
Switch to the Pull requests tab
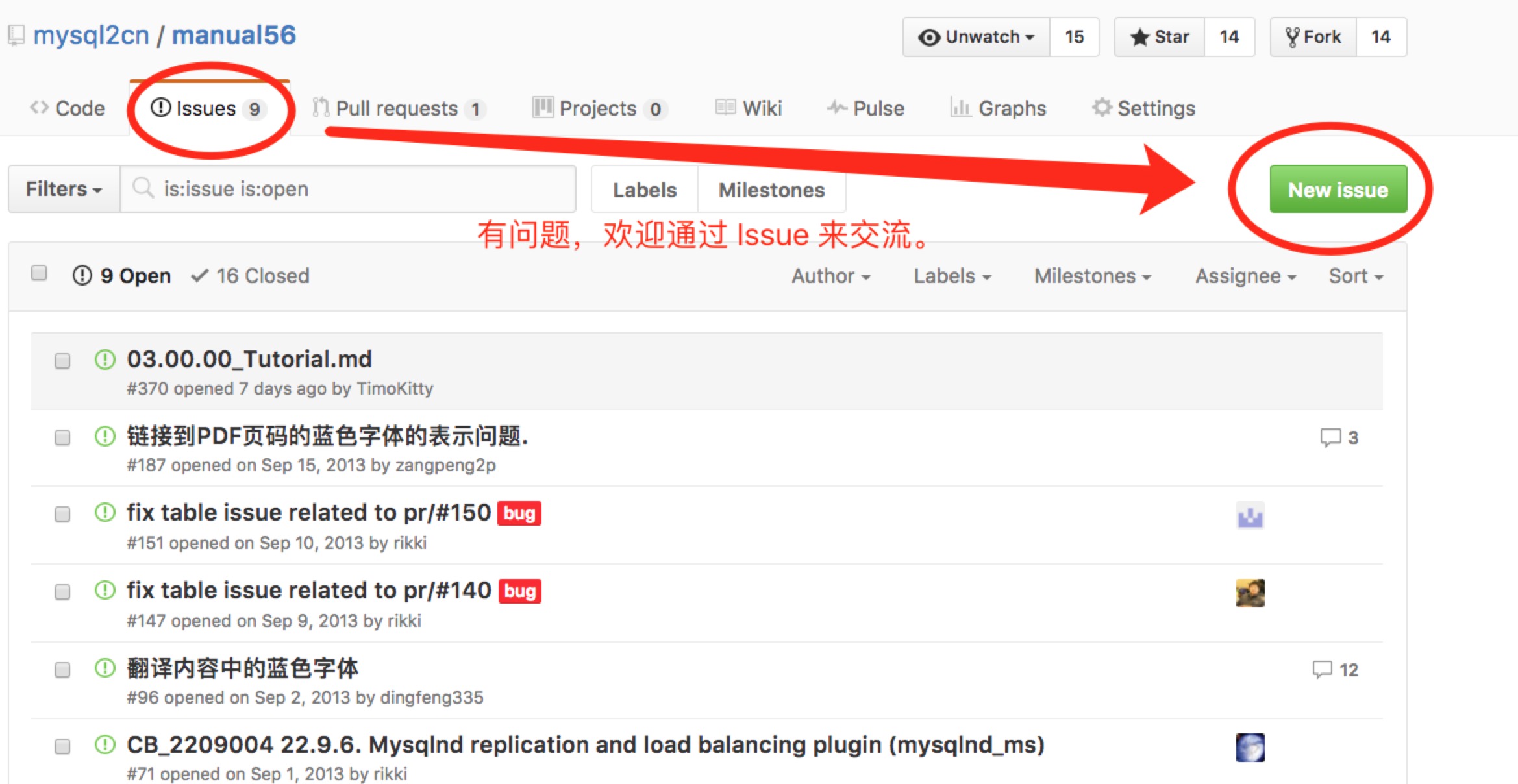[x=399, y=108]
